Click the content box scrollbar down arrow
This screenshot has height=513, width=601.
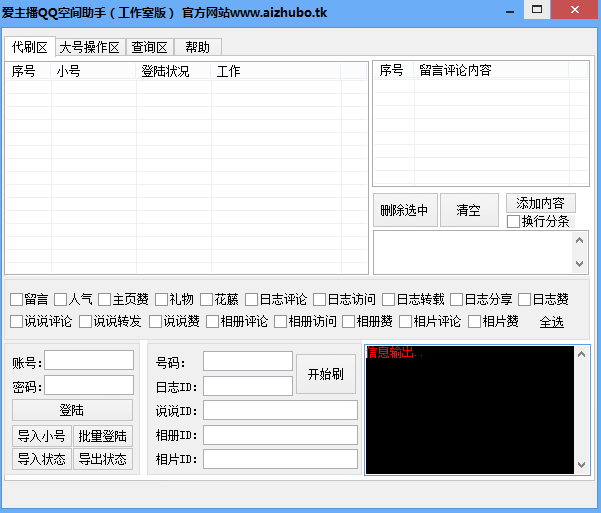[581, 264]
